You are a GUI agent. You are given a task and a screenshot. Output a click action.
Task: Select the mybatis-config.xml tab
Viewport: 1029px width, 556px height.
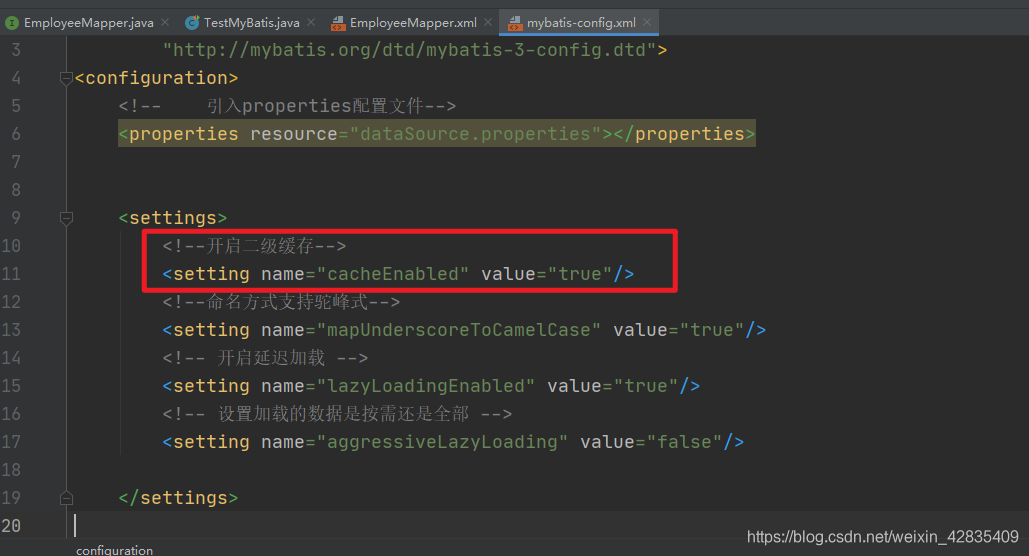click(x=581, y=23)
